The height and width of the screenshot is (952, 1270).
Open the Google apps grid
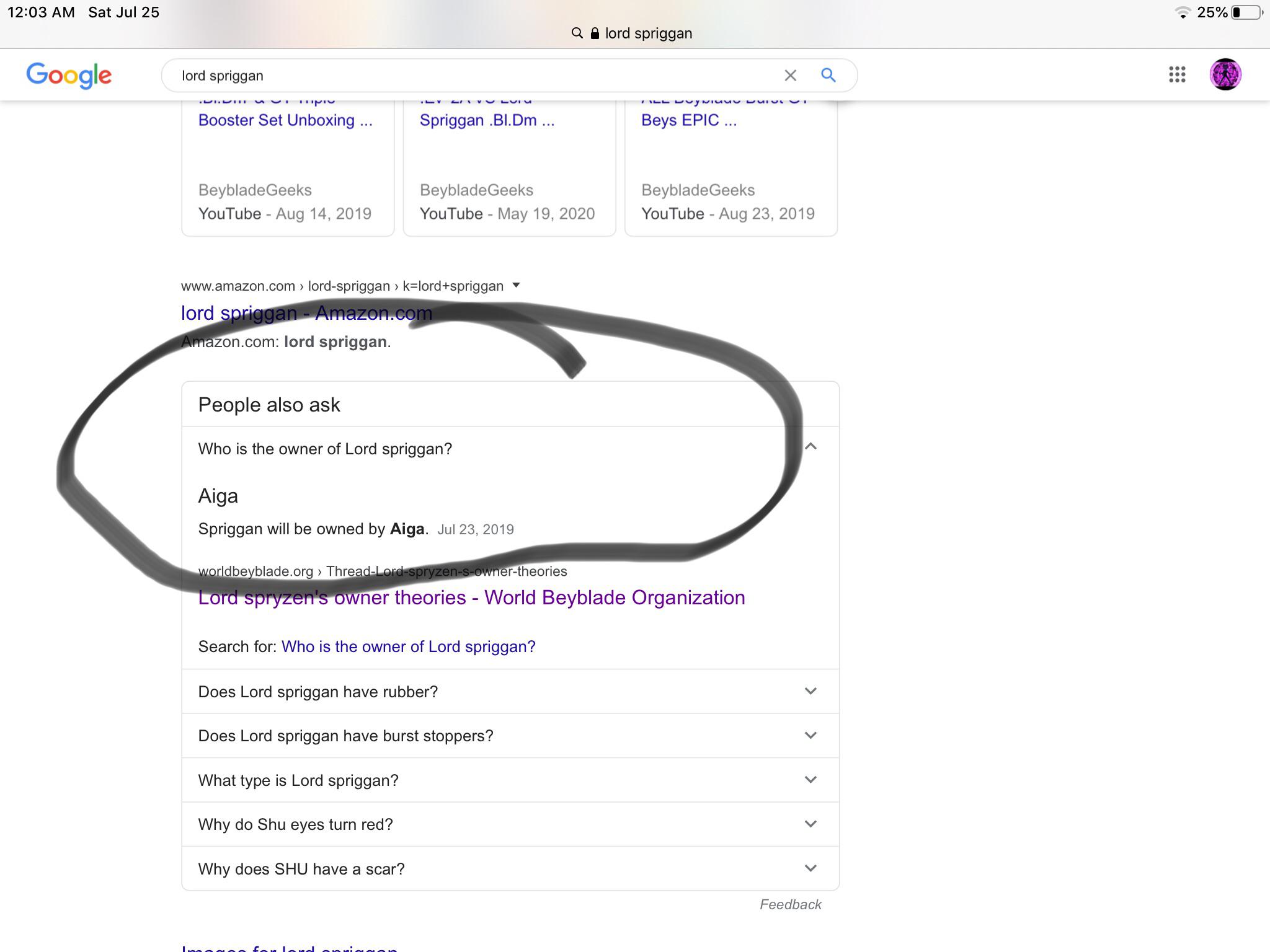(x=1177, y=75)
